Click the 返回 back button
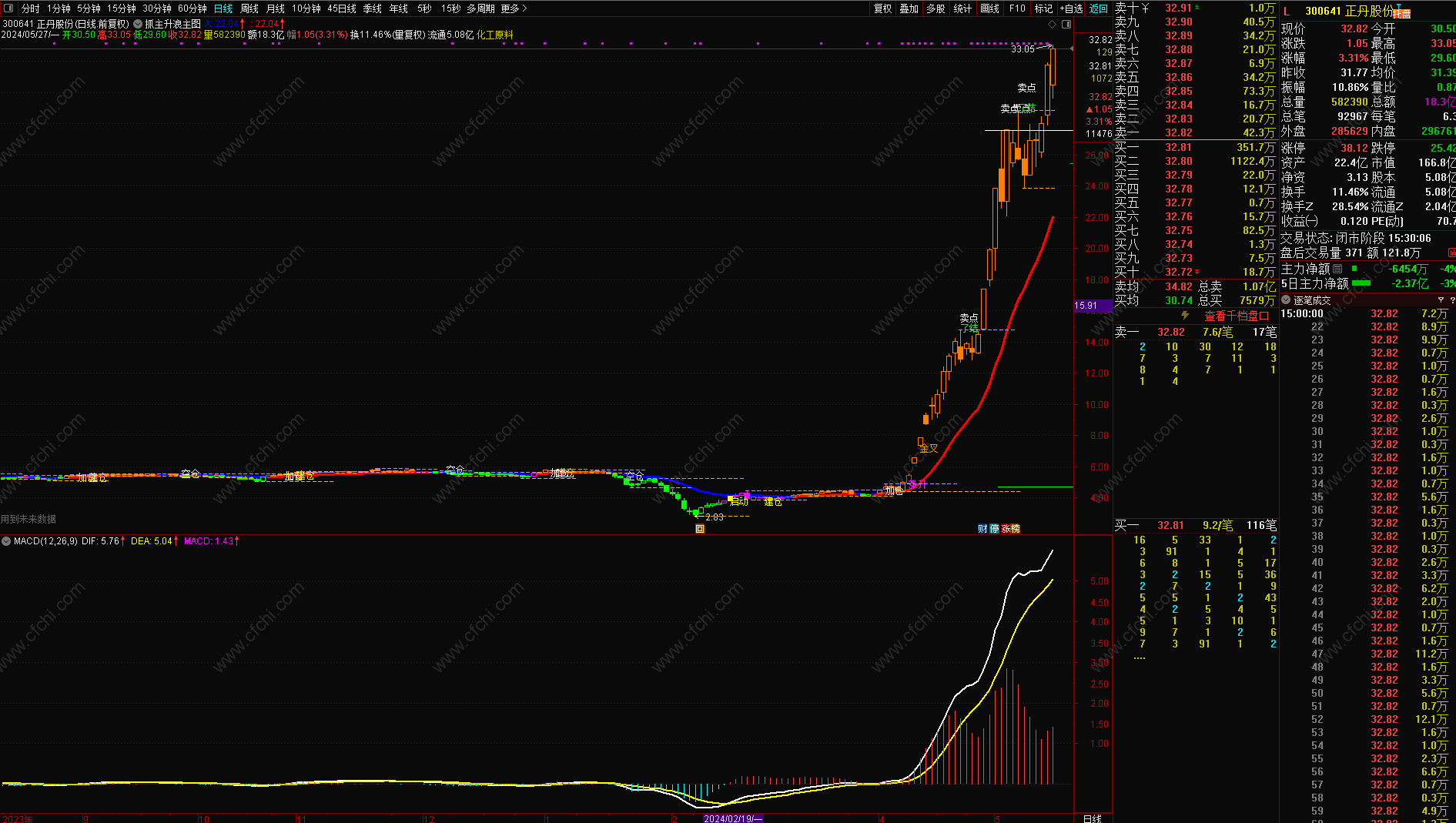Viewport: 1456px width, 823px height. 1099,8
